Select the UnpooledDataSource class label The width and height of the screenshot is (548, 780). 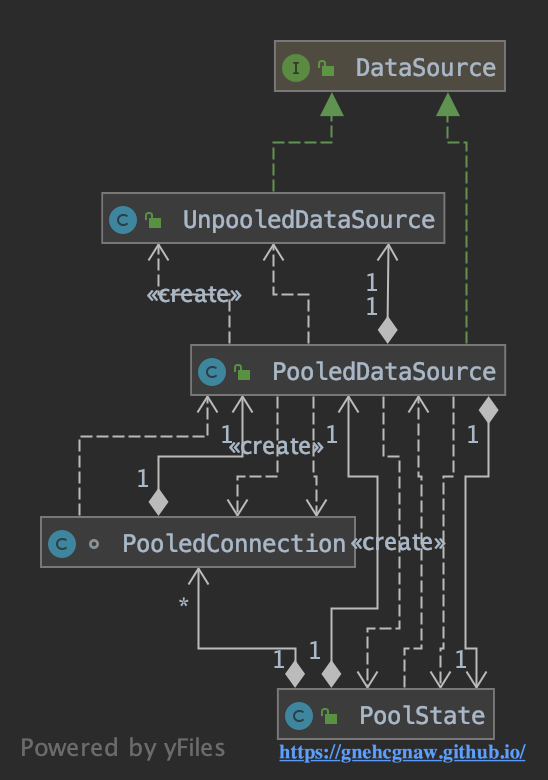(x=309, y=220)
